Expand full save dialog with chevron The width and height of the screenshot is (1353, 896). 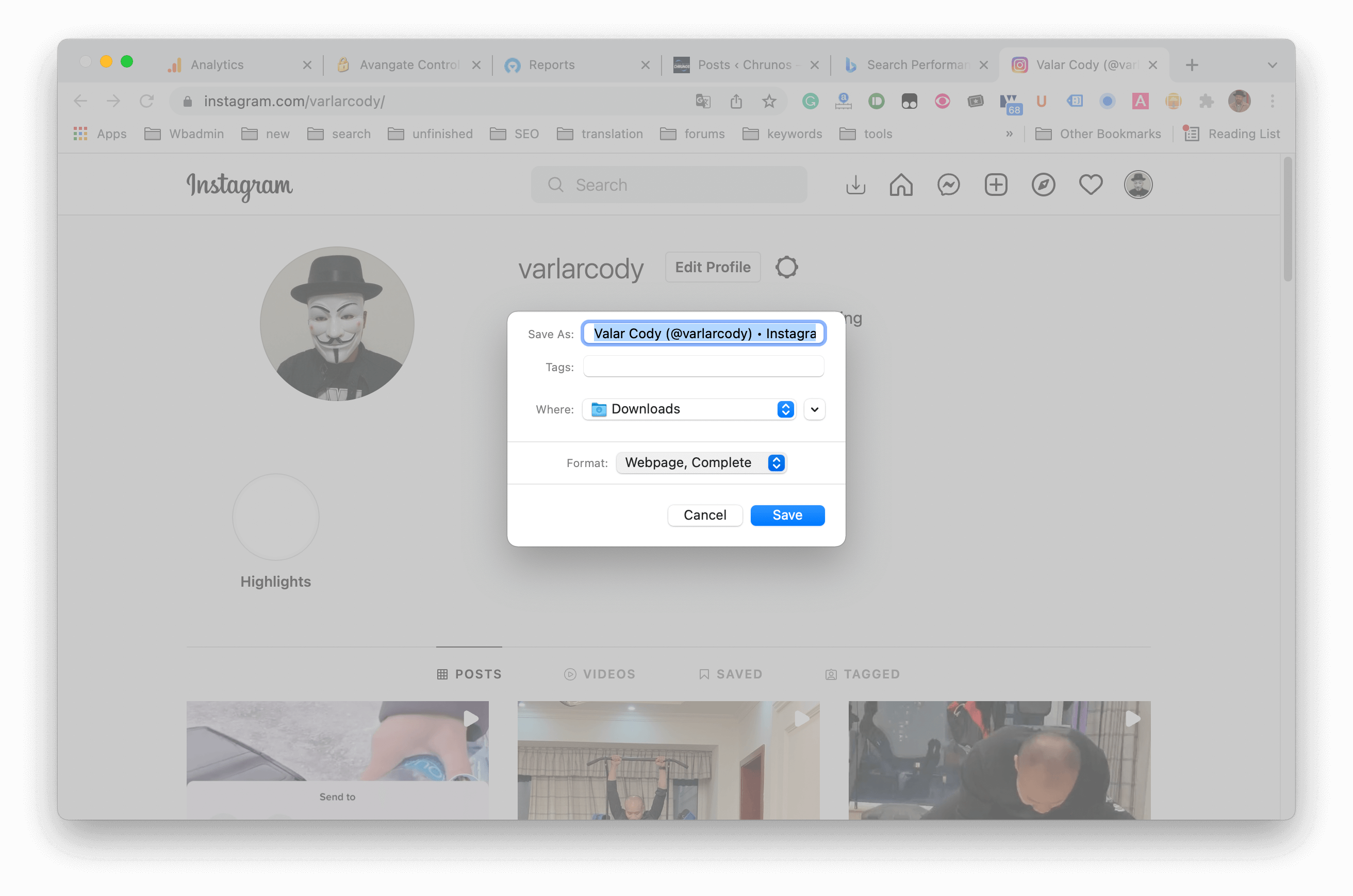pos(814,409)
